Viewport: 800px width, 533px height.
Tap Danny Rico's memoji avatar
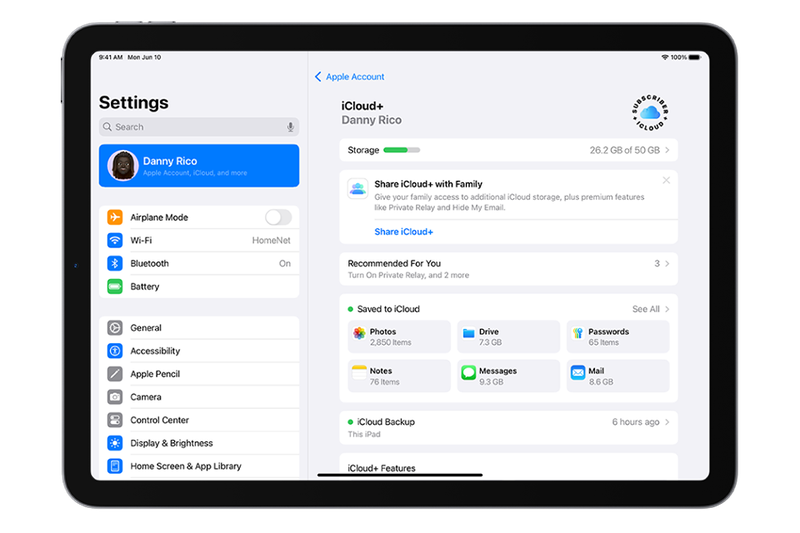click(123, 165)
